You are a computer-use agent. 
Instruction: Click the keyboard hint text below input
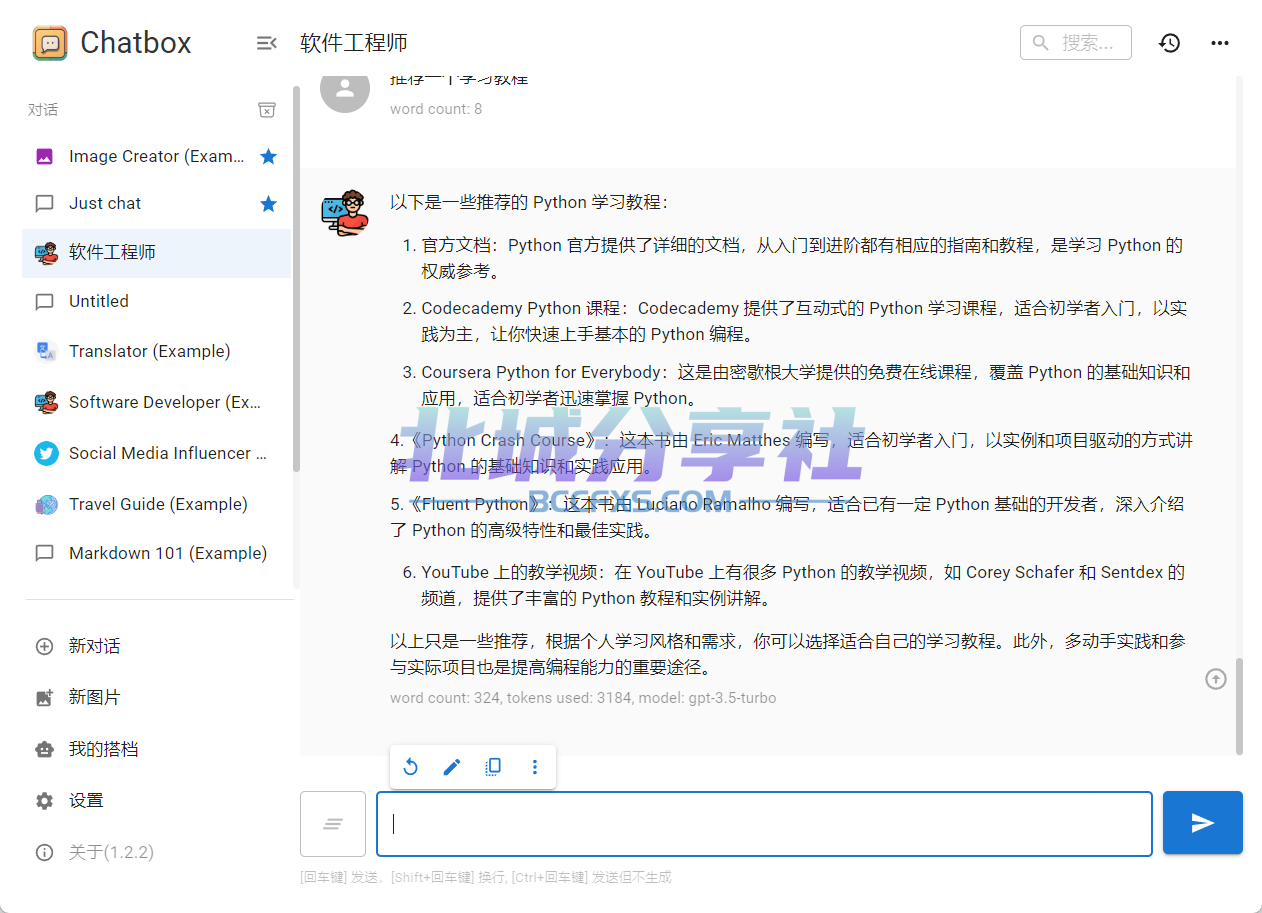point(486,877)
